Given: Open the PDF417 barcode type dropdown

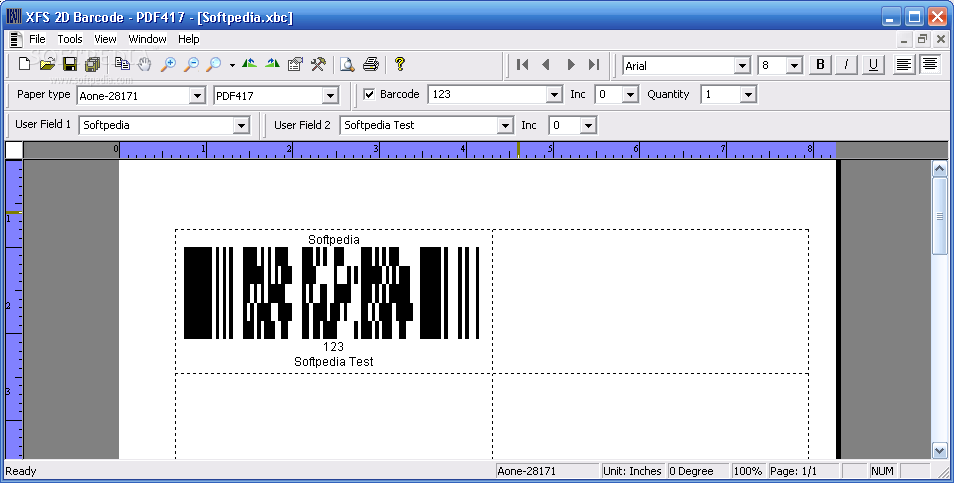Looking at the screenshot, I should point(330,96).
